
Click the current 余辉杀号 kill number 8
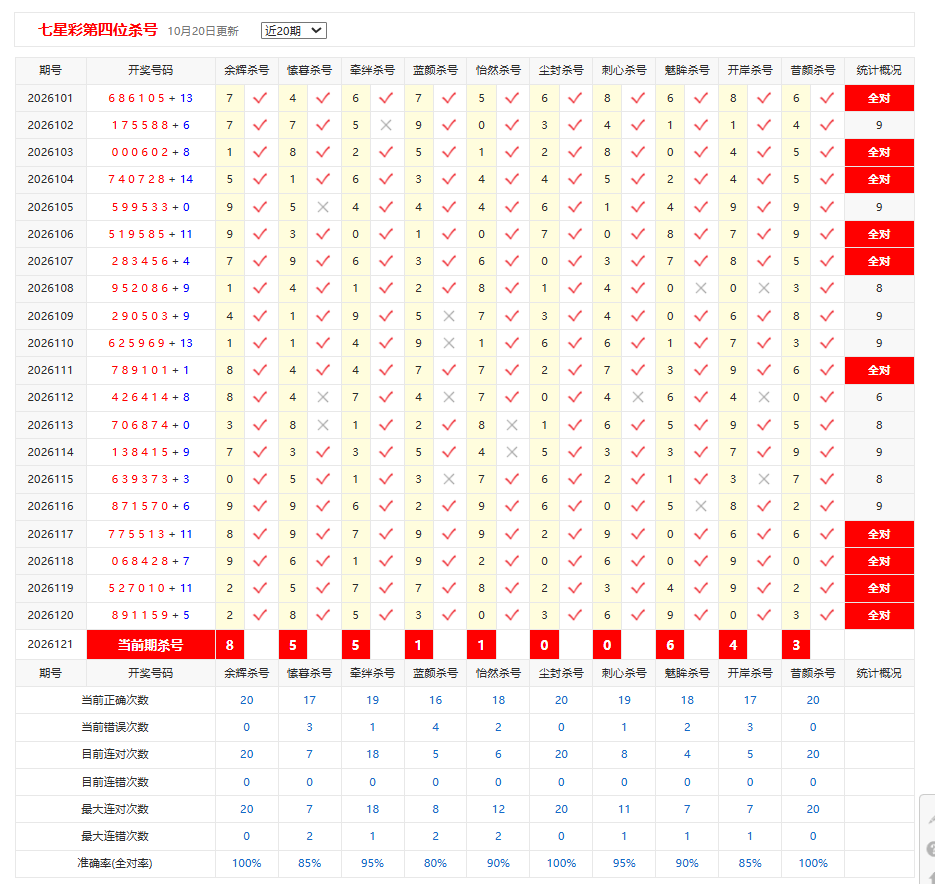(x=230, y=645)
